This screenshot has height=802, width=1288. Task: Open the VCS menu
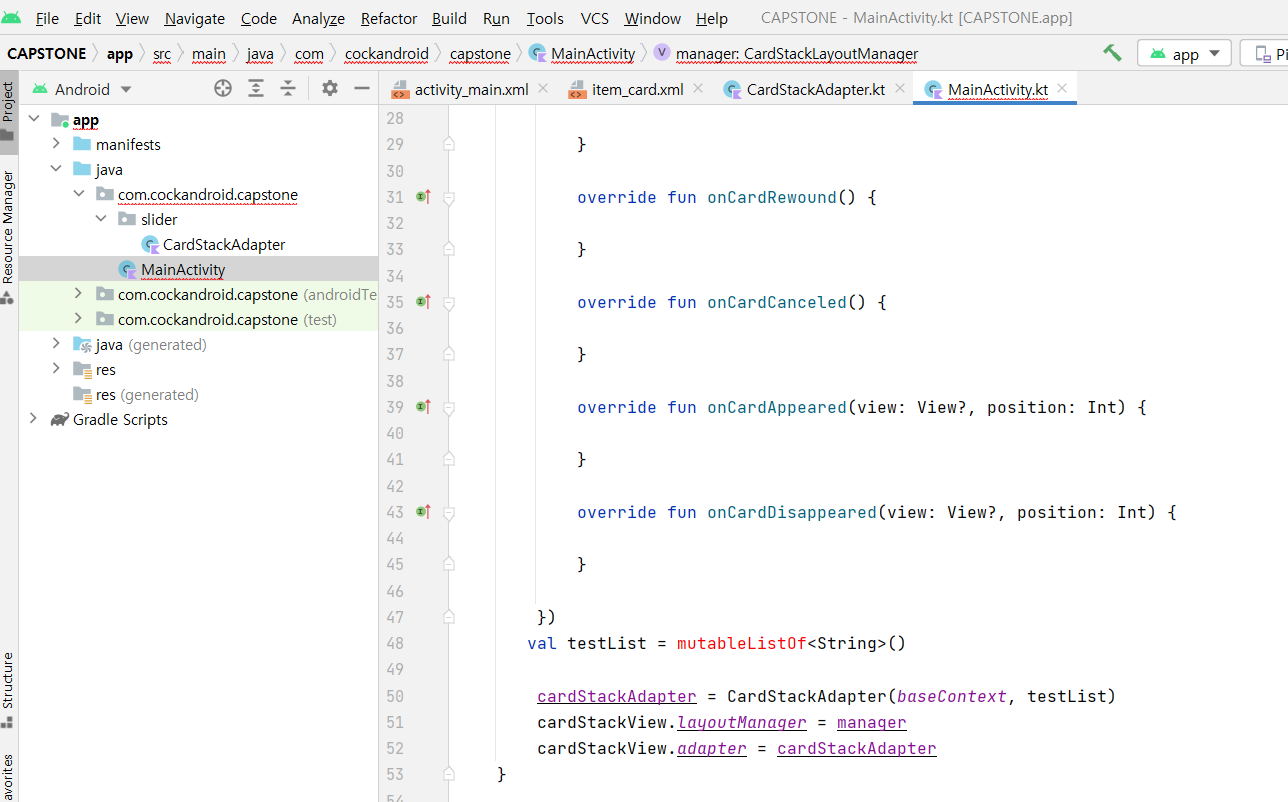pyautogui.click(x=595, y=18)
